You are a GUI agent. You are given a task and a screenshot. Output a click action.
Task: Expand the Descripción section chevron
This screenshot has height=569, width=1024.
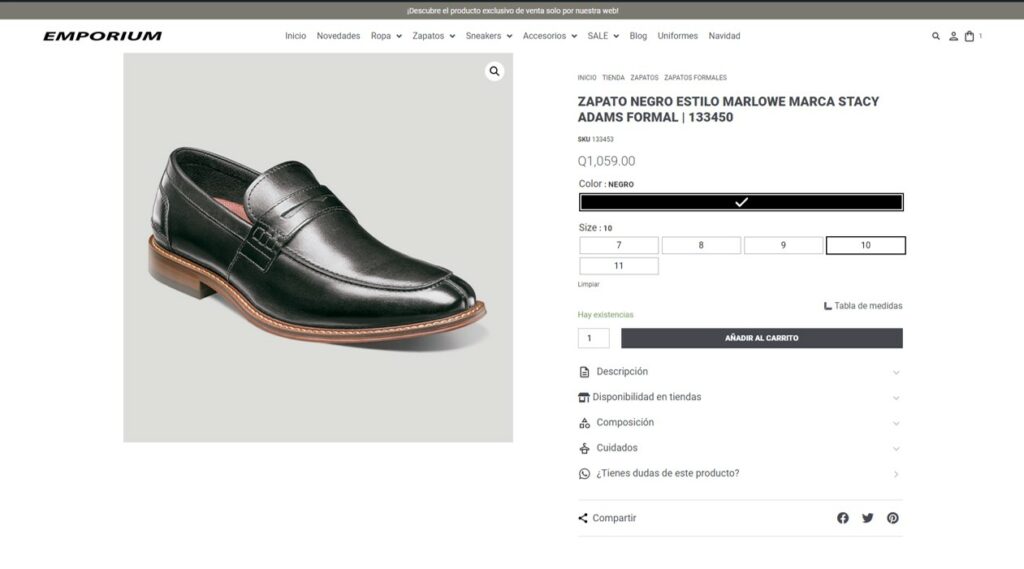[x=896, y=372]
